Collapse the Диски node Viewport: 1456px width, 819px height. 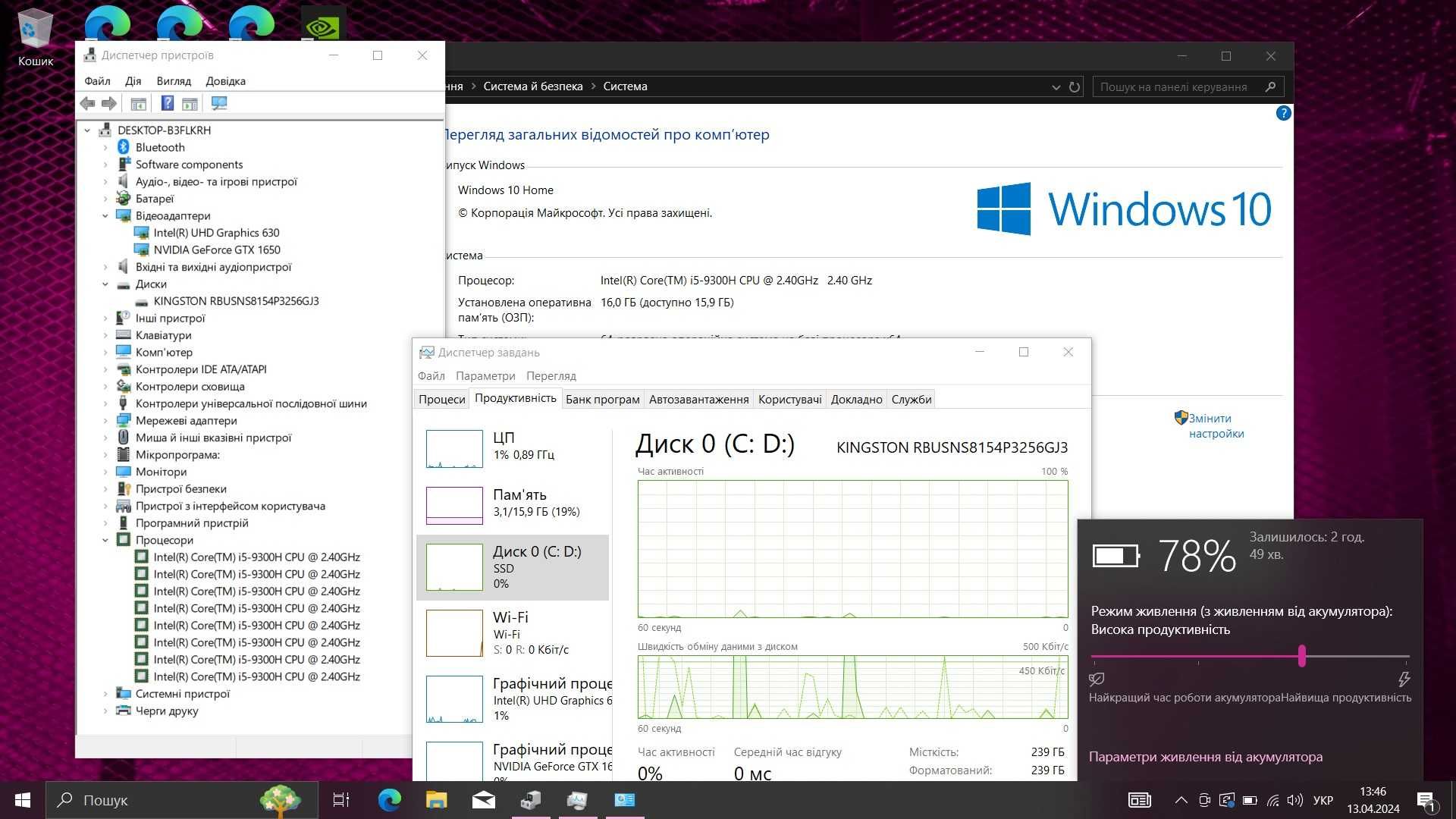pos(105,284)
